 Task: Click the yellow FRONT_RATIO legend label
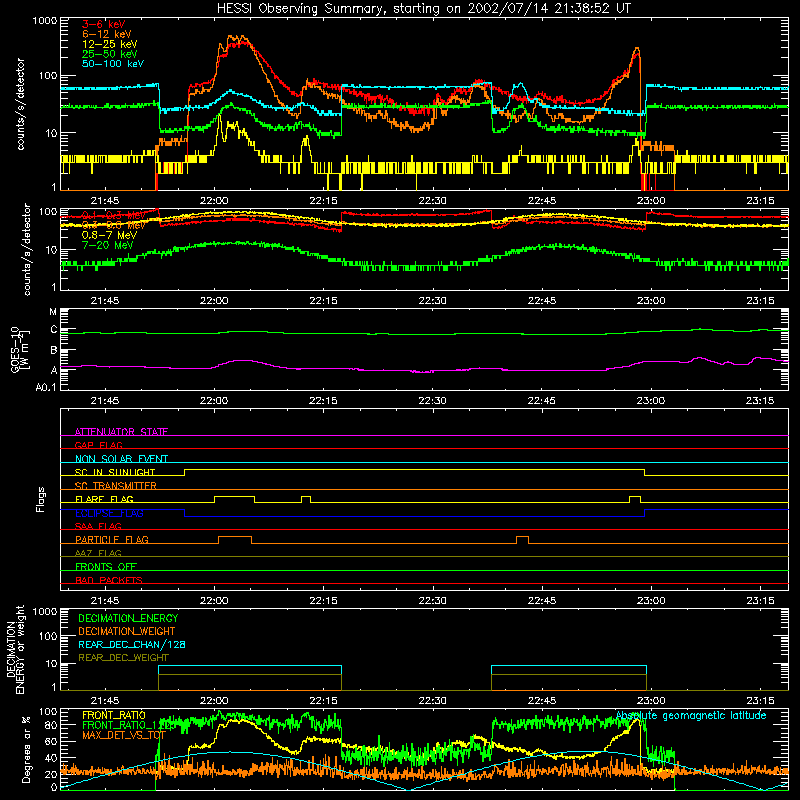pyautogui.click(x=114, y=715)
